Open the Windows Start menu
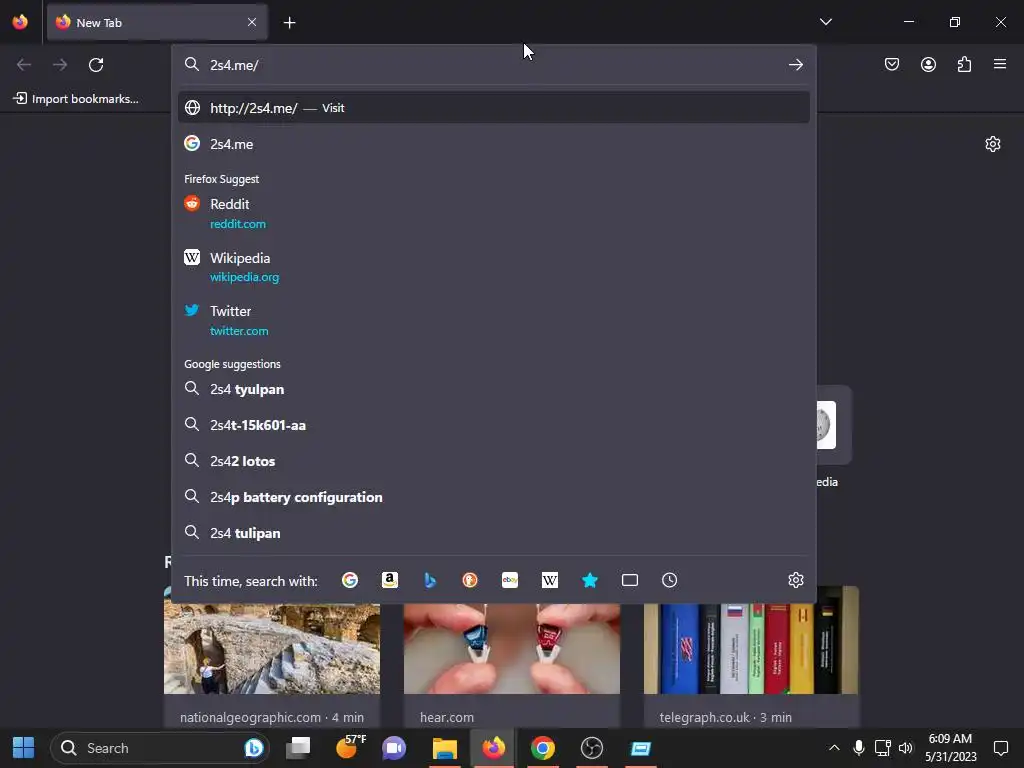The height and width of the screenshot is (768, 1024). [24, 748]
